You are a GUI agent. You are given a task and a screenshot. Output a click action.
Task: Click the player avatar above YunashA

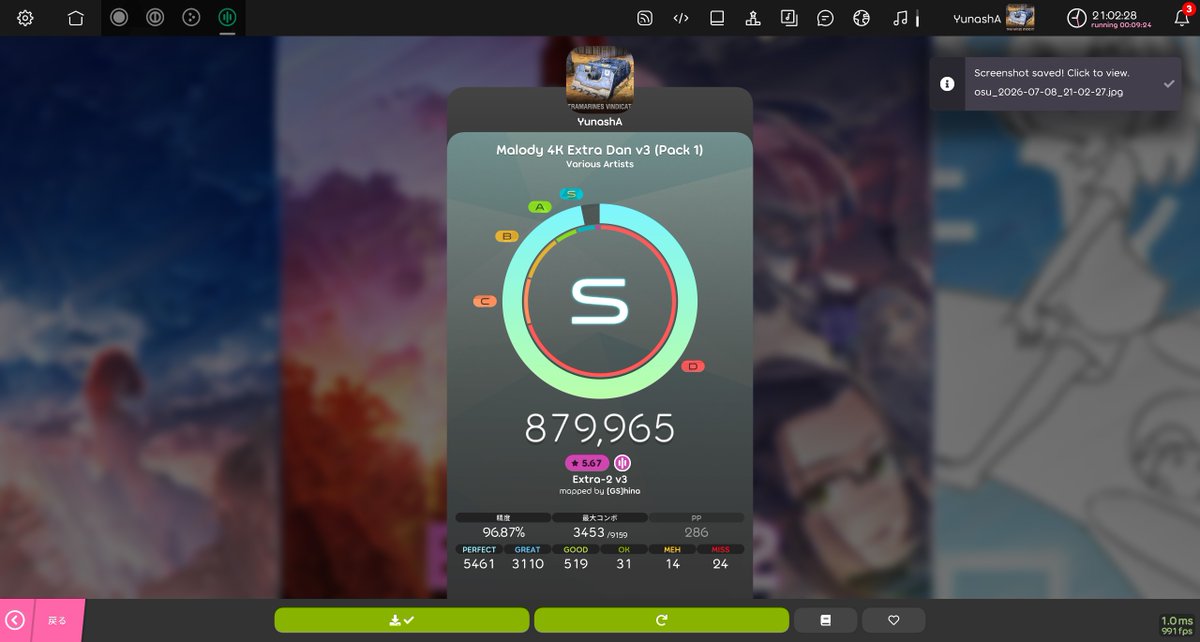(600, 79)
